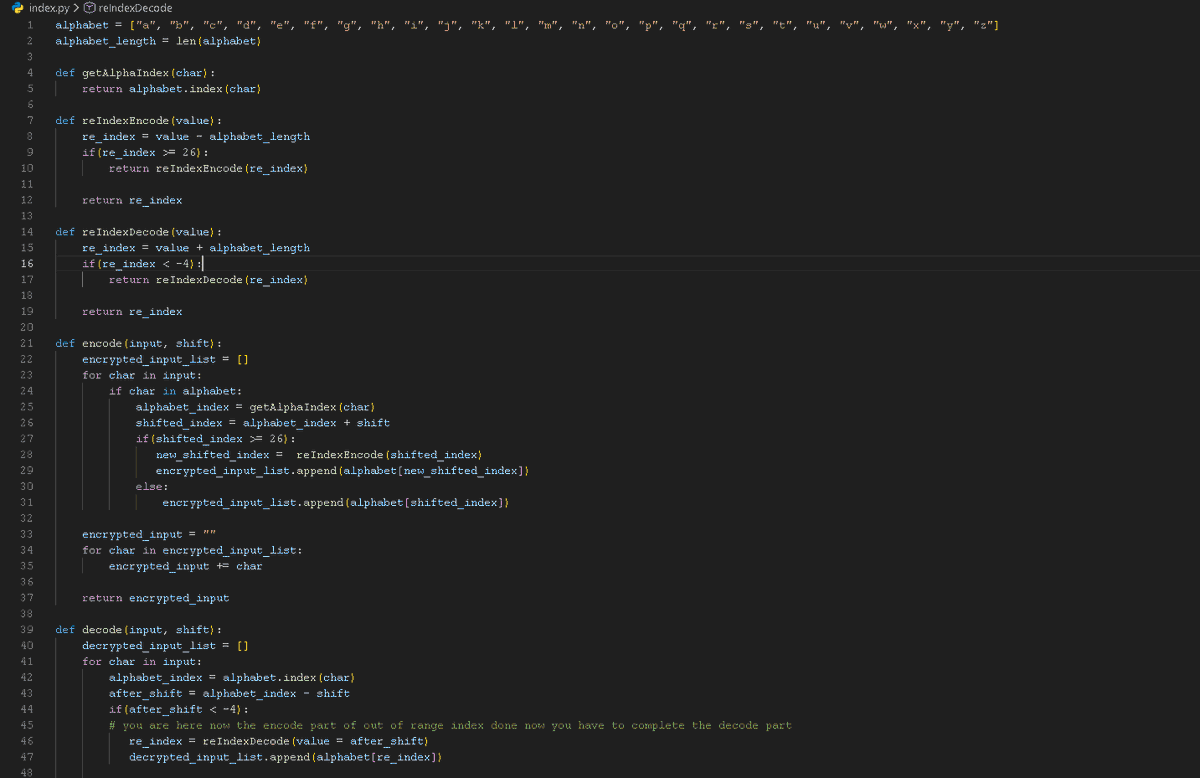Screen dimensions: 1200x778
Task: Click the if(after_shift < -4) line
Action: [x=179, y=709]
